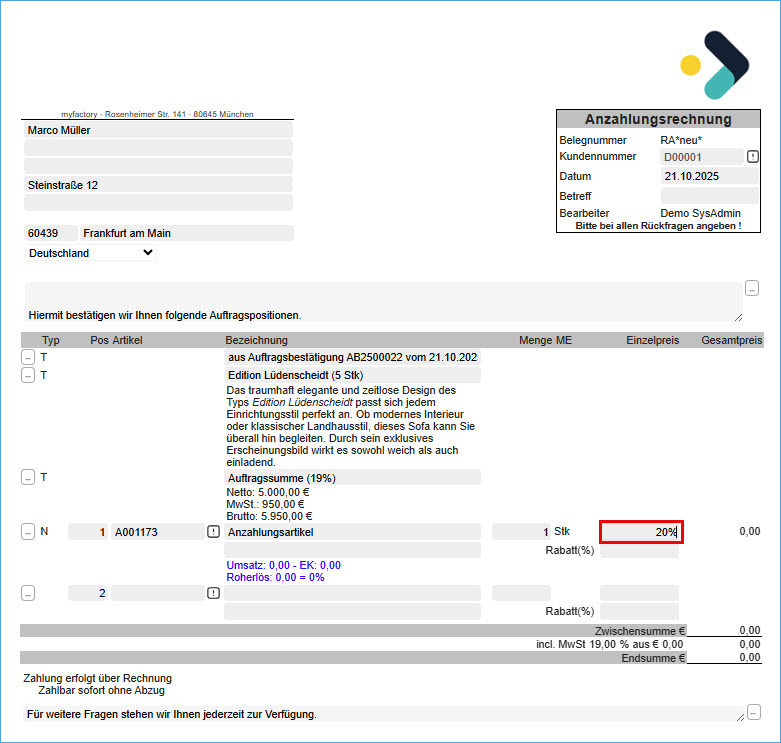Click the header text Hiermit bestätigen wir

384,302
